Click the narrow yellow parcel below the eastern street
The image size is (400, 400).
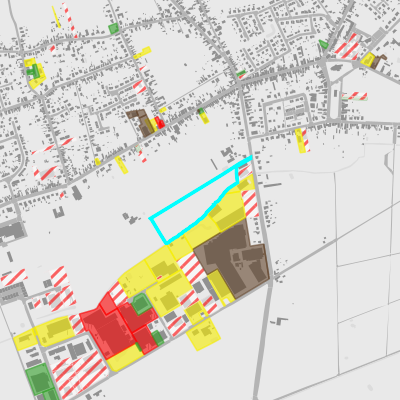pyautogui.click(x=300, y=141)
